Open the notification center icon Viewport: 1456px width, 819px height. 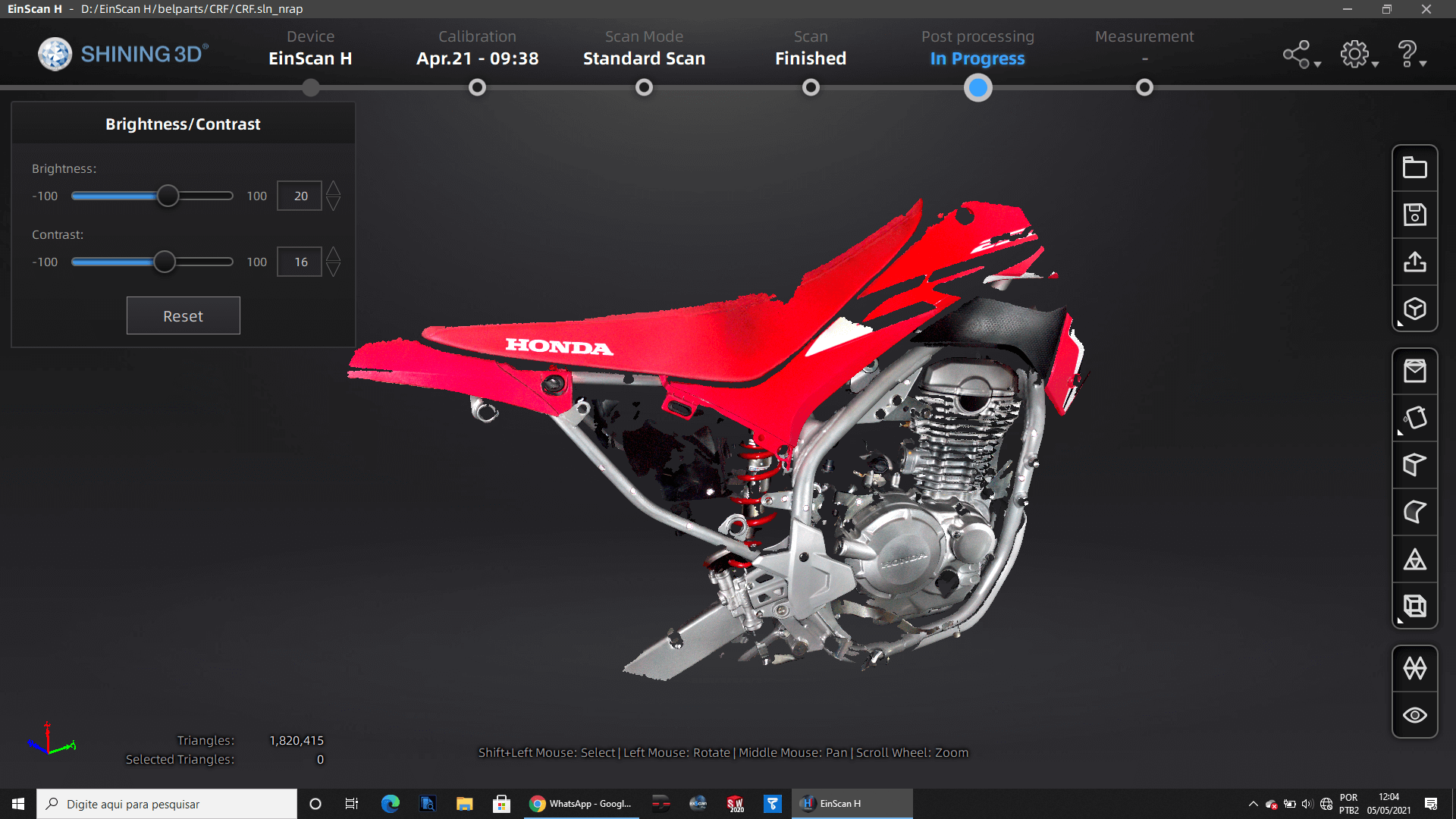tap(1431, 804)
